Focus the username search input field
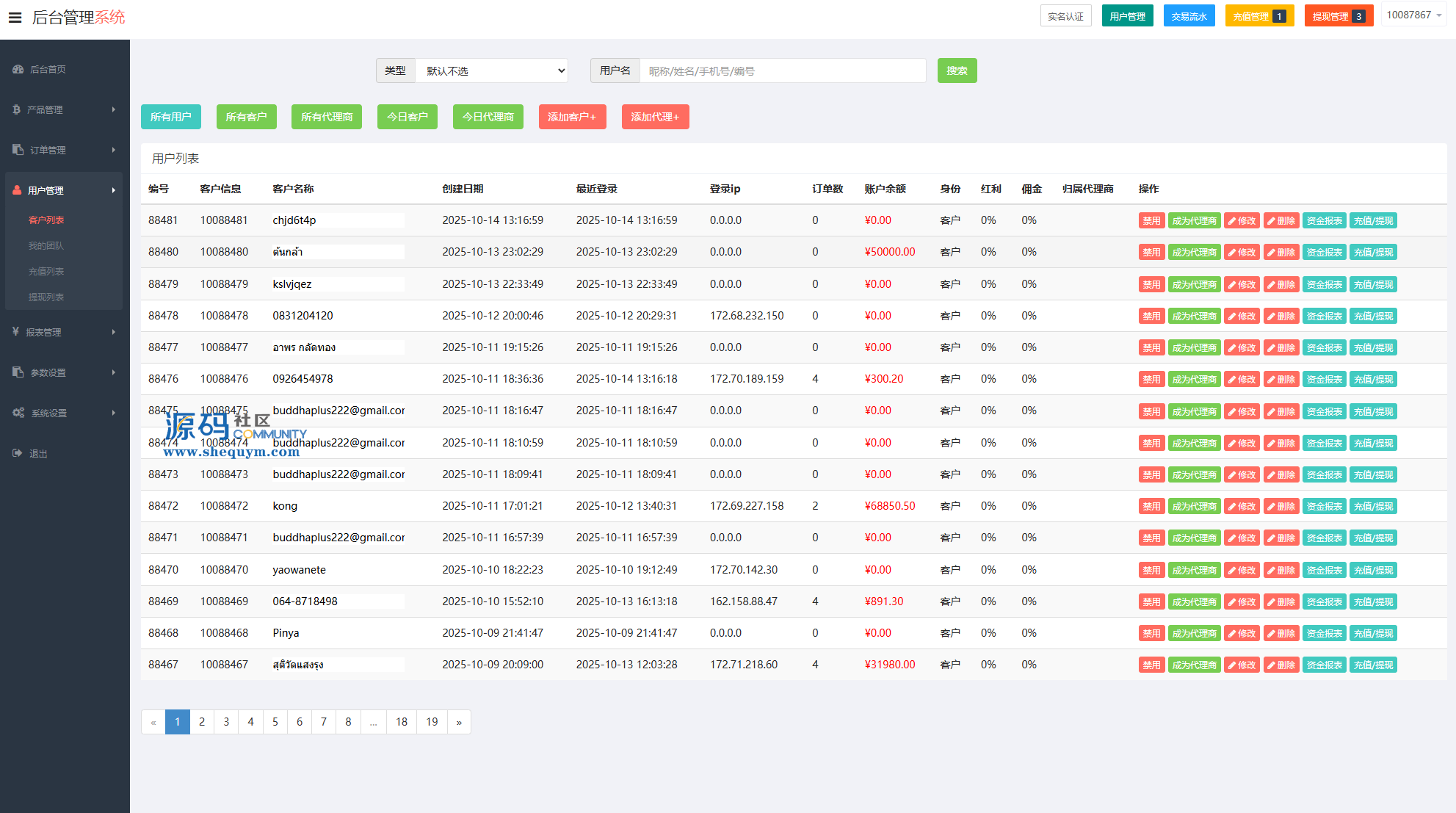The image size is (1456, 813). (x=782, y=71)
